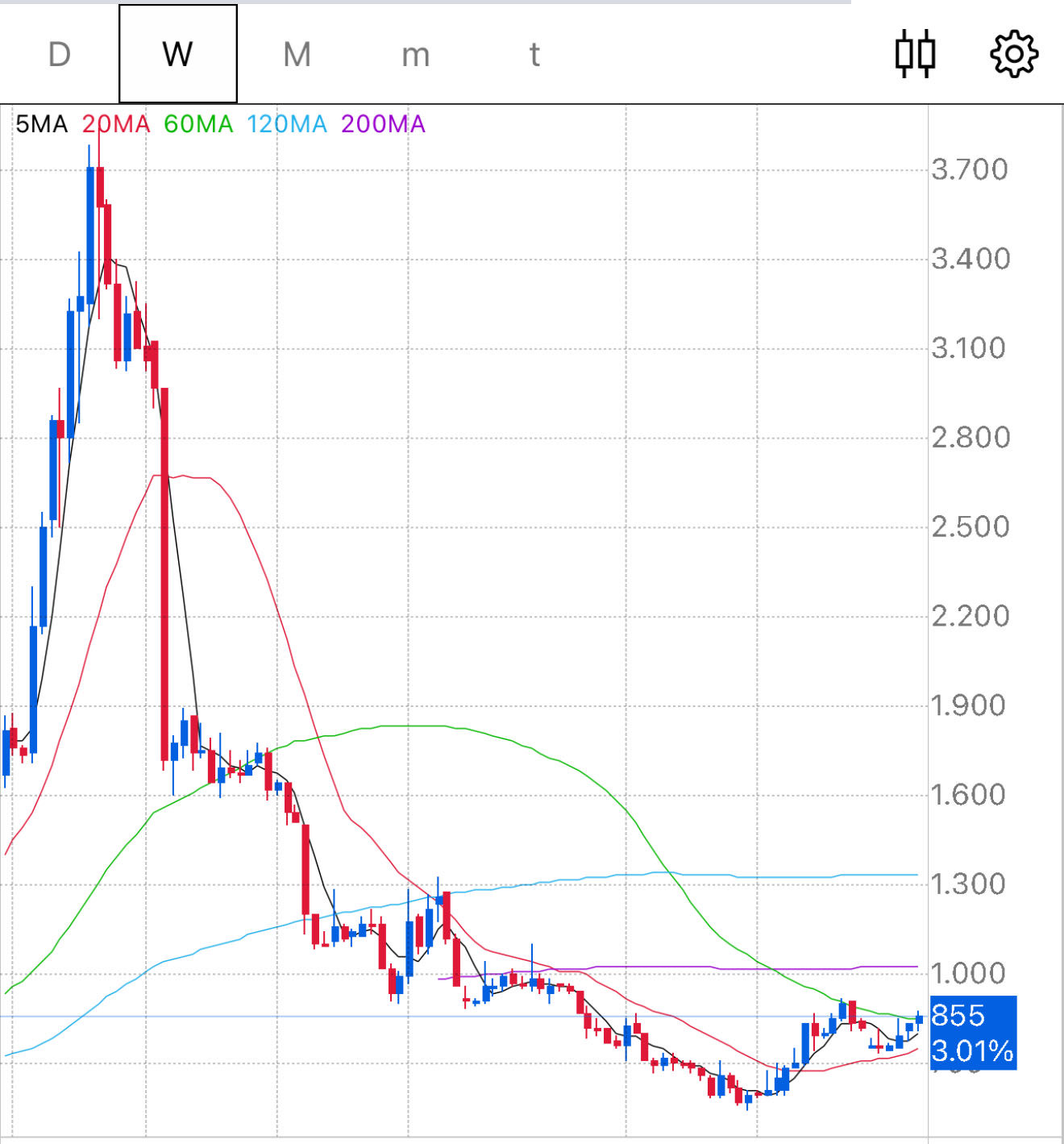
Task: Tap the 2.800 price axis label
Action: click(970, 439)
